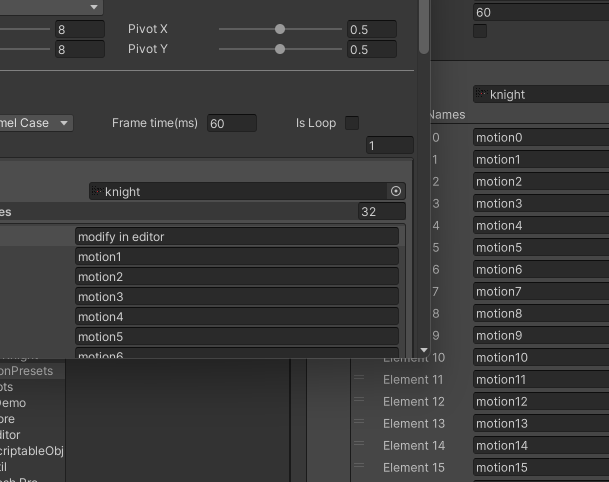Click motion13 field in inspector

coord(541,423)
